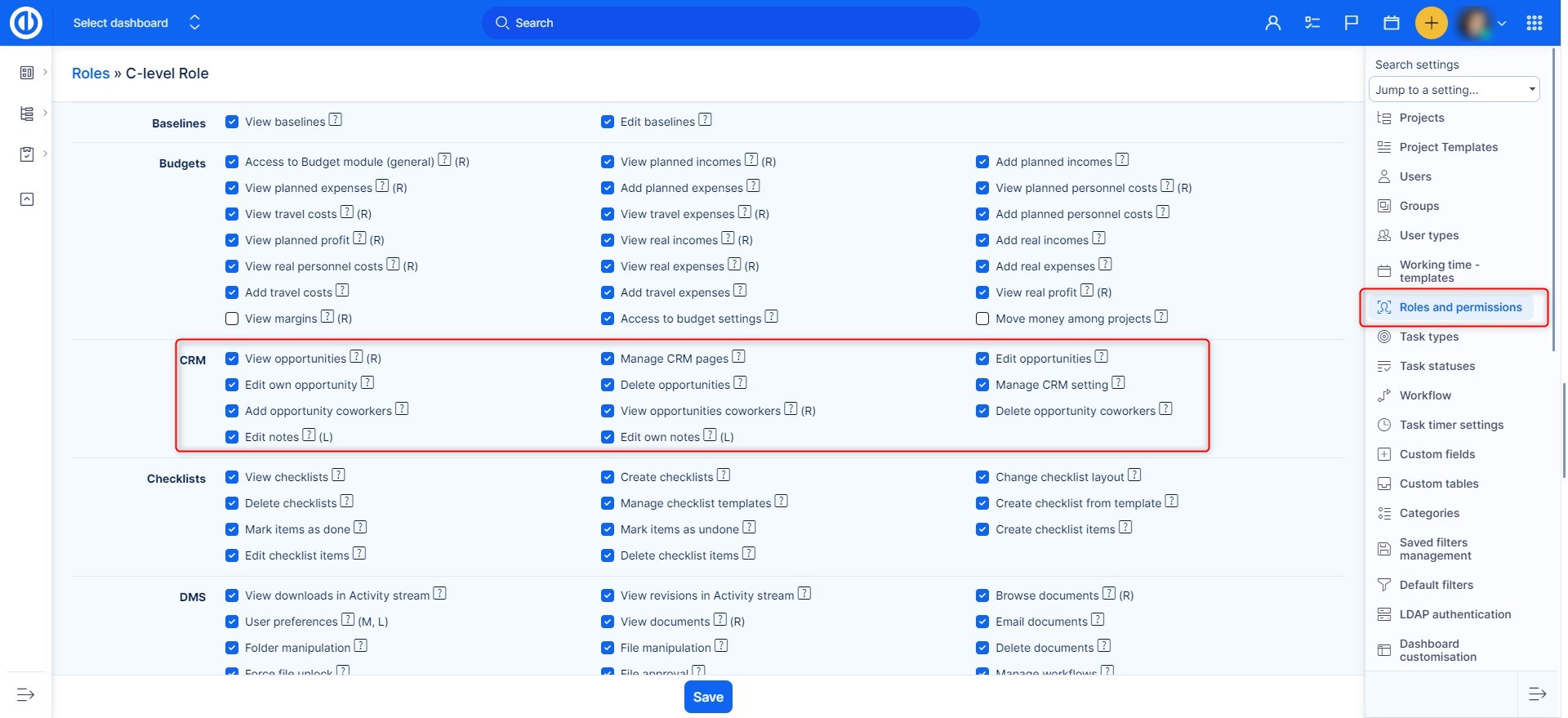Open the flag icon in header

tap(1352, 23)
